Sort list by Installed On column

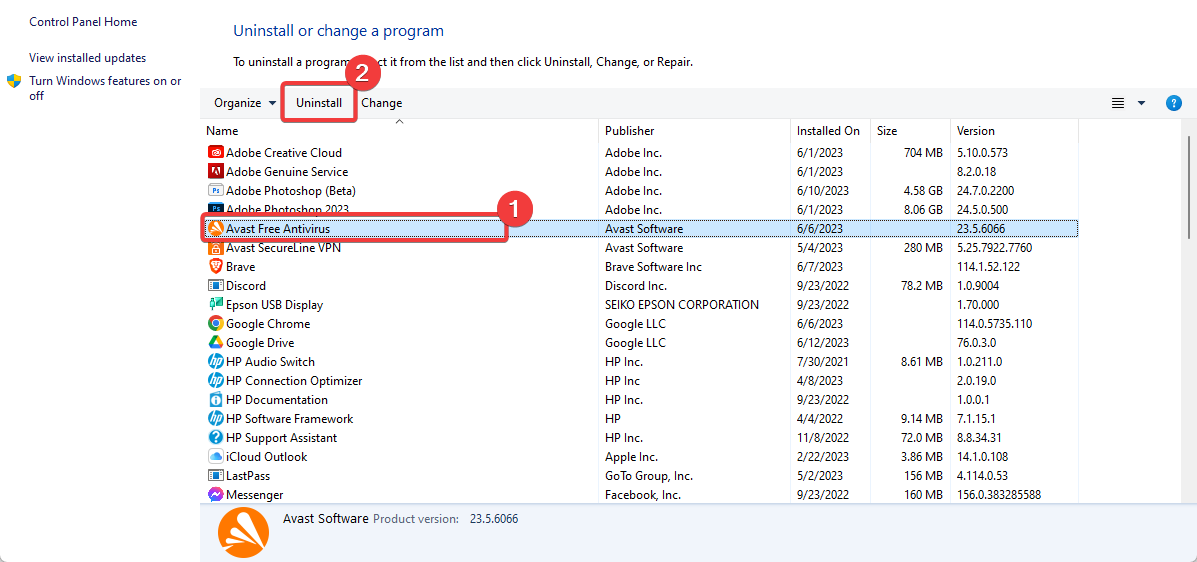828,131
